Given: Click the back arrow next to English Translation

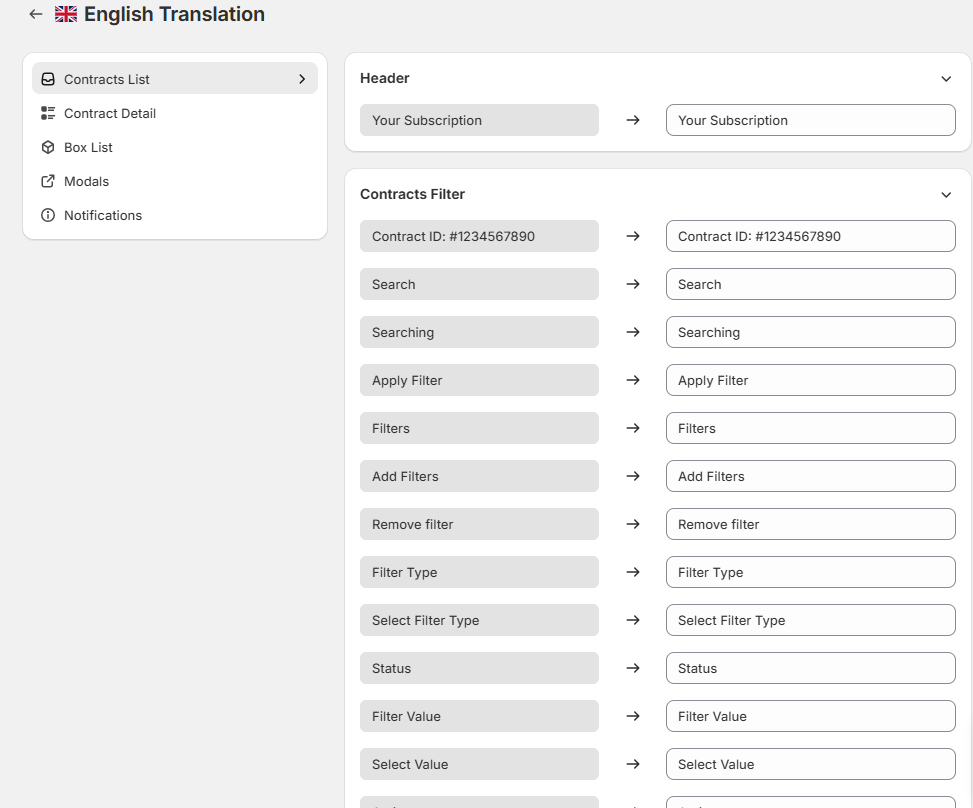Looking at the screenshot, I should (36, 14).
